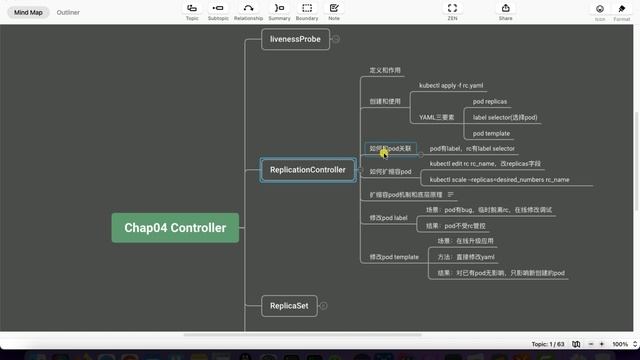This screenshot has height=360, width=640.
Task: Select 结果: 对已有pod无影响 node
Action: tap(501, 273)
